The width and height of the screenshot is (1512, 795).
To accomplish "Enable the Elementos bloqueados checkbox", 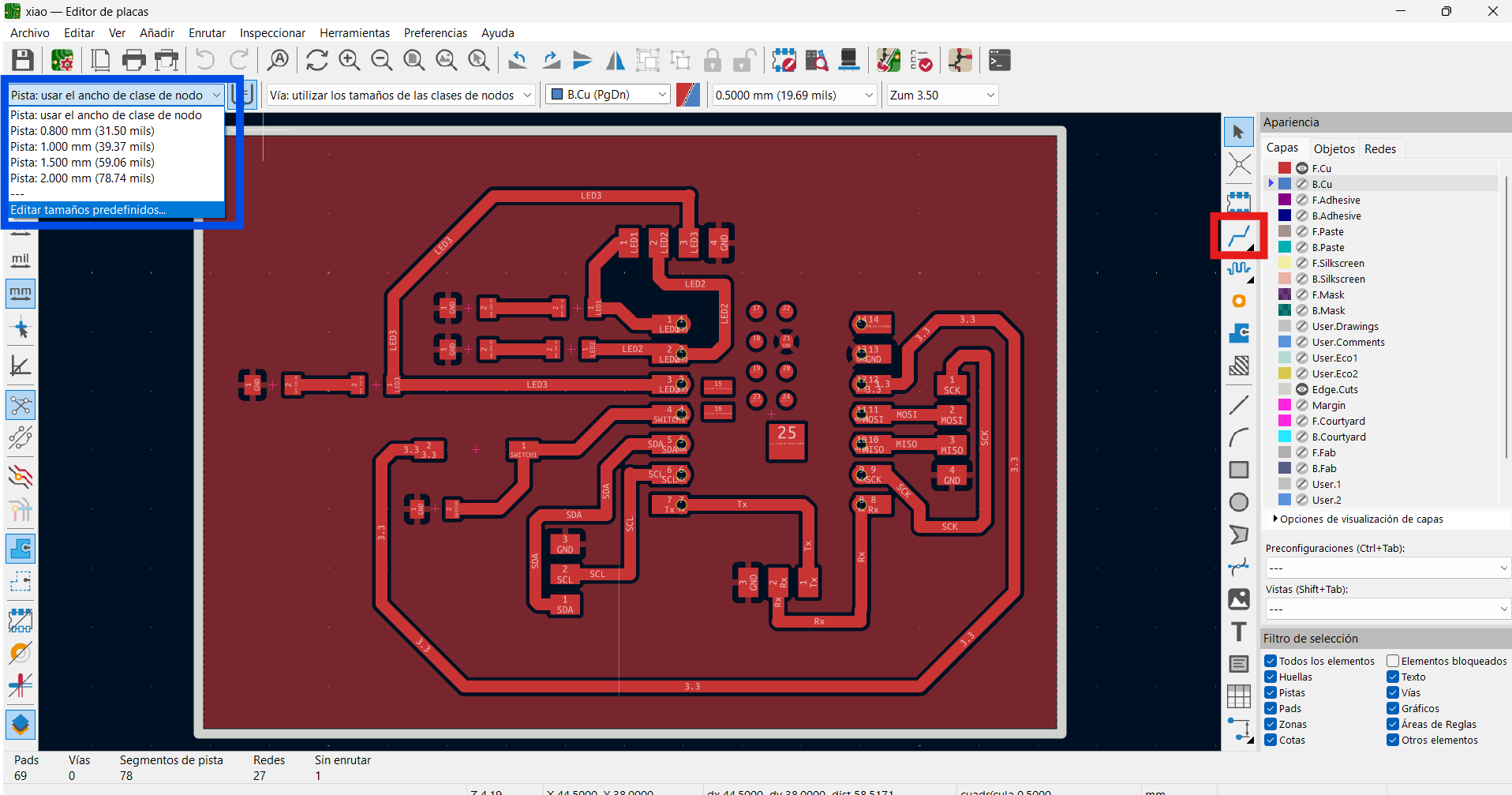I will coord(1393,661).
